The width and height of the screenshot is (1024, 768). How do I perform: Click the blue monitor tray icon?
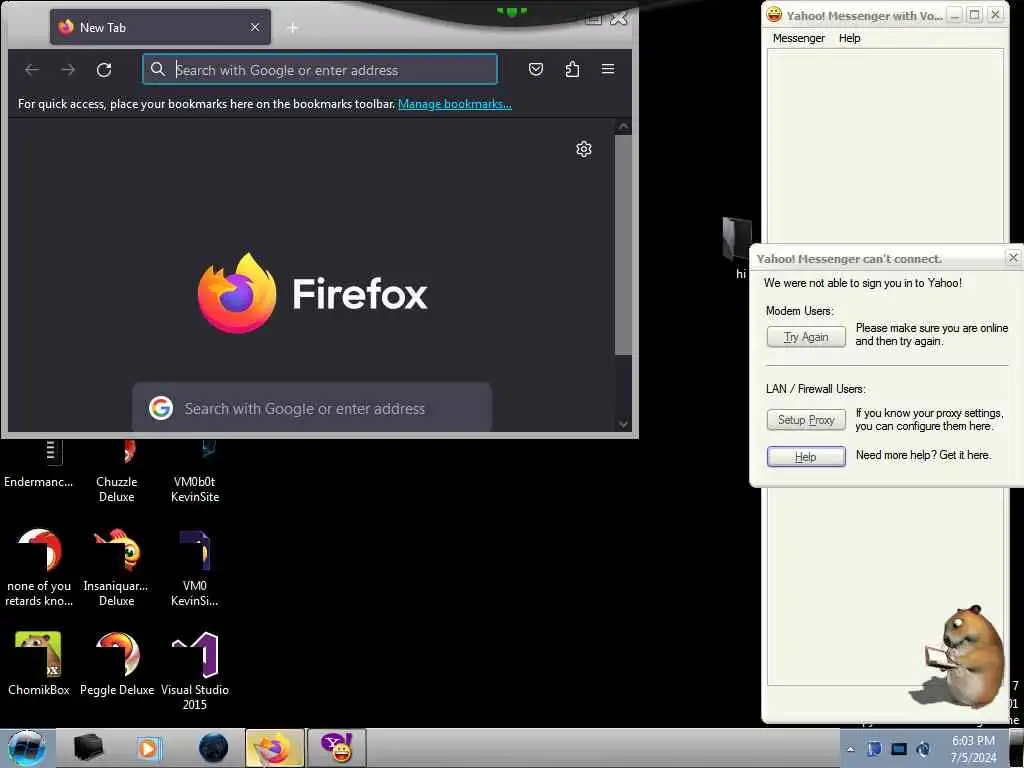coord(899,749)
